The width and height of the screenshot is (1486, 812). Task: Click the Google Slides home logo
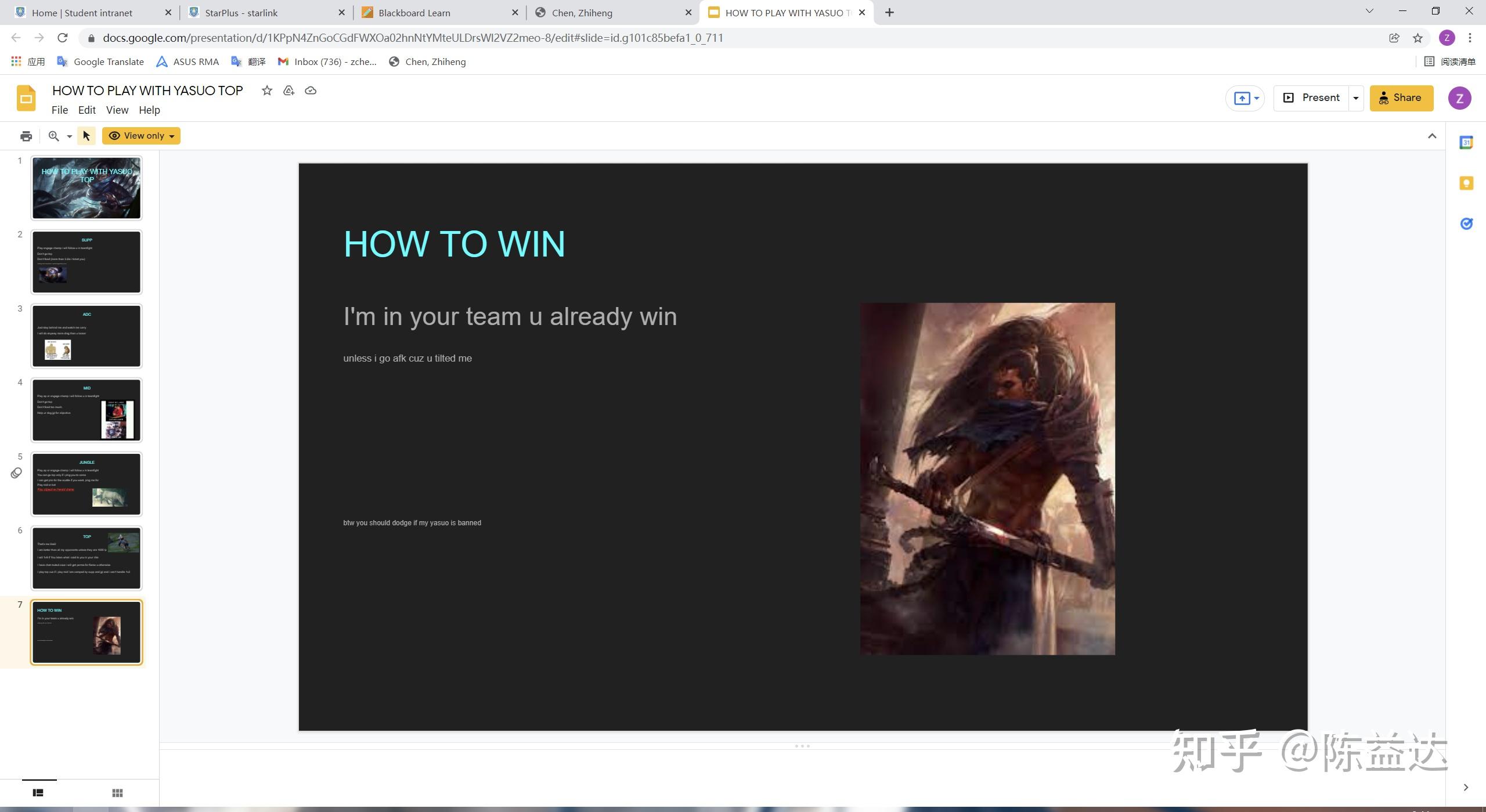(x=26, y=98)
